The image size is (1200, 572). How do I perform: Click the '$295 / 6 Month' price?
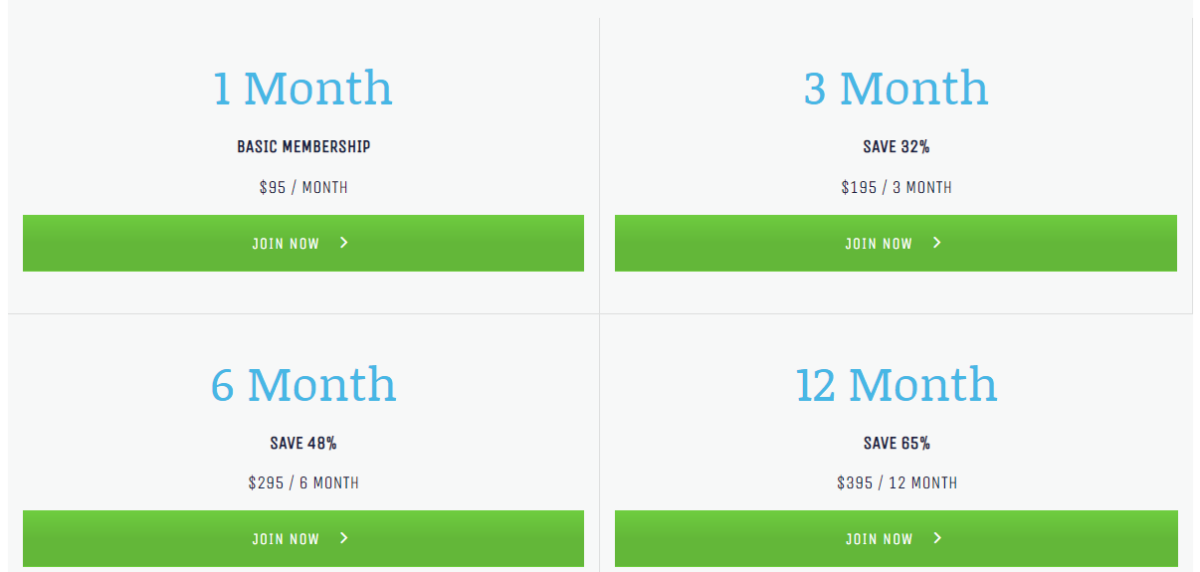(x=303, y=483)
